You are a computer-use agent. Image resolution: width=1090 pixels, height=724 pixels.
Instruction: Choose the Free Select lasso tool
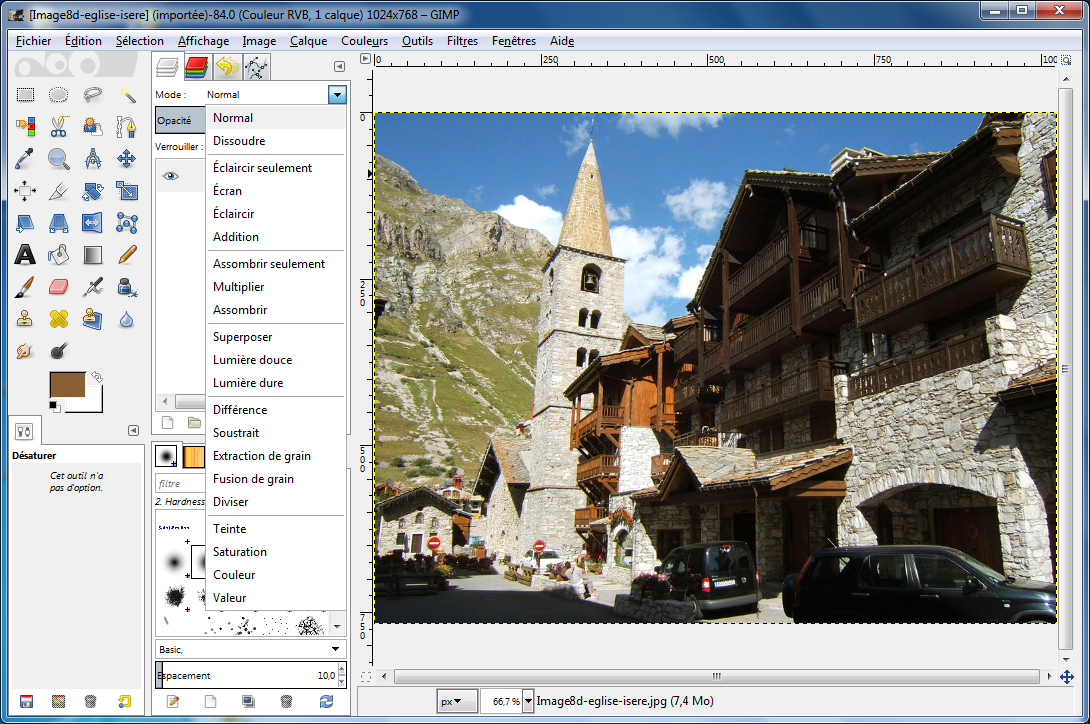pos(92,95)
